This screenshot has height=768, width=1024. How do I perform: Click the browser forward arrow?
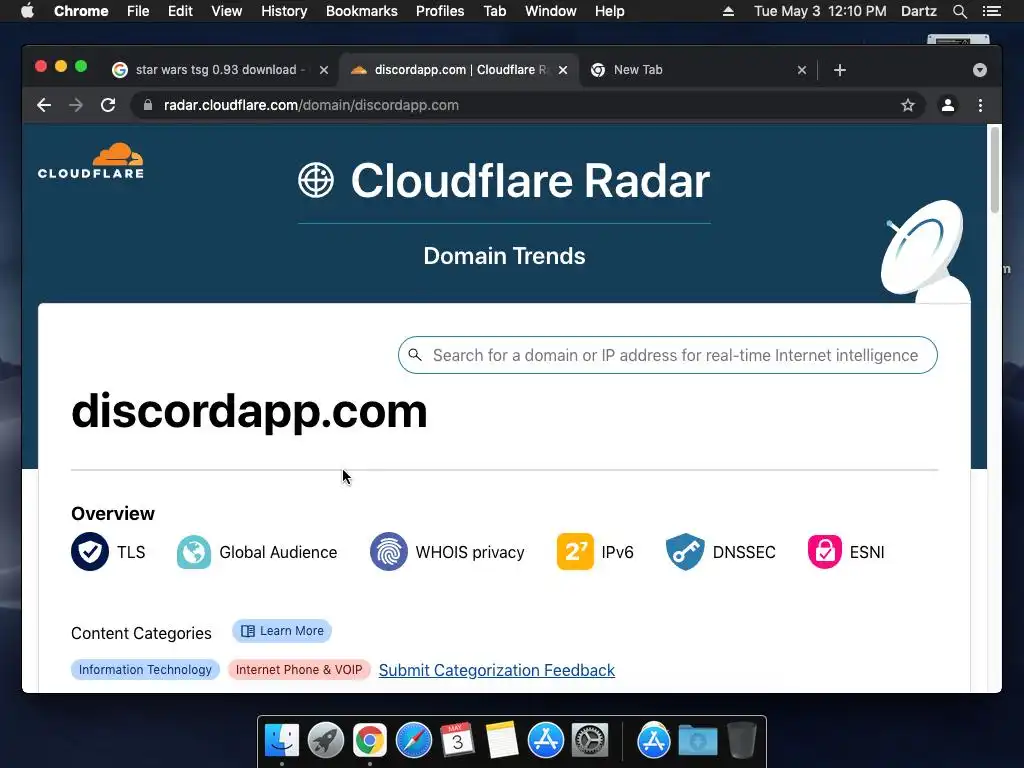point(76,105)
